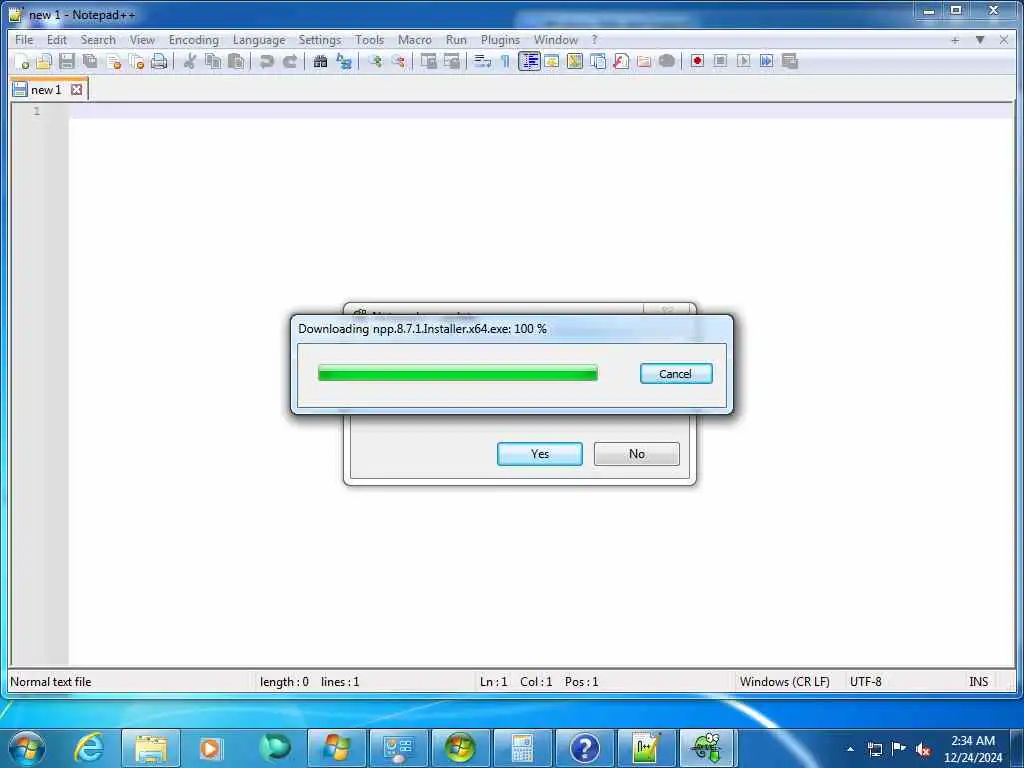The width and height of the screenshot is (1024, 768).
Task: Cancel the installer download
Action: pos(676,374)
